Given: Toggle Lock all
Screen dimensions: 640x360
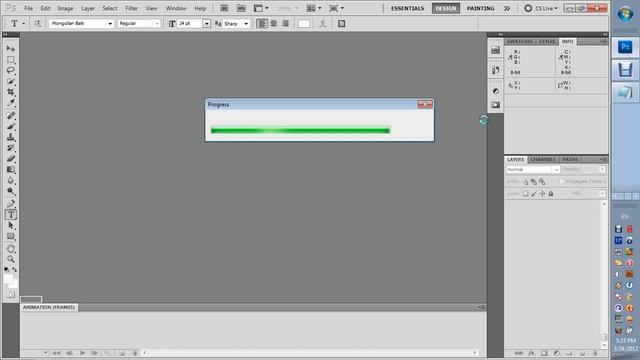Looking at the screenshot, I should [x=551, y=193].
